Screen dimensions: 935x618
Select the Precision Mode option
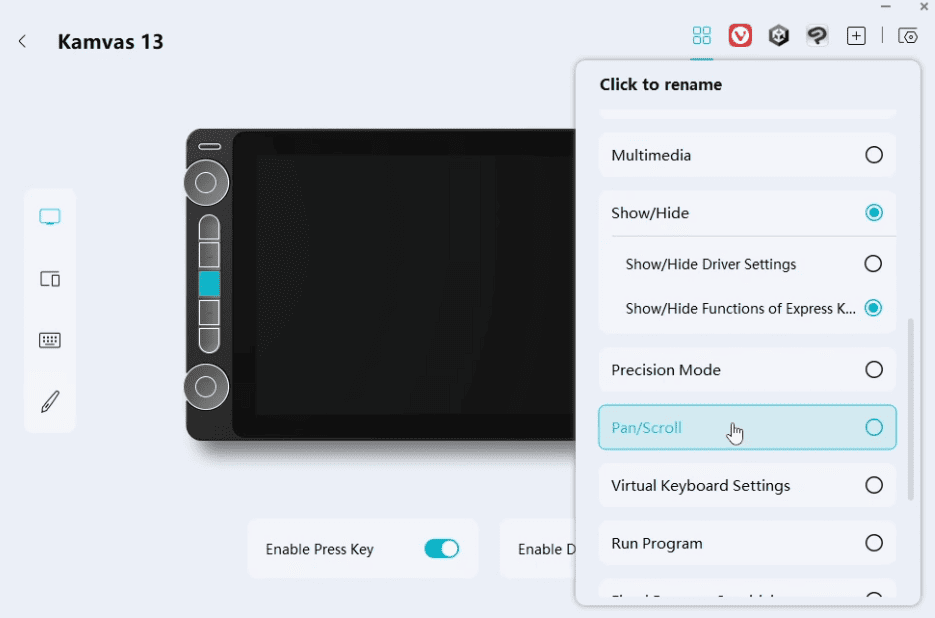pyautogui.click(x=873, y=370)
